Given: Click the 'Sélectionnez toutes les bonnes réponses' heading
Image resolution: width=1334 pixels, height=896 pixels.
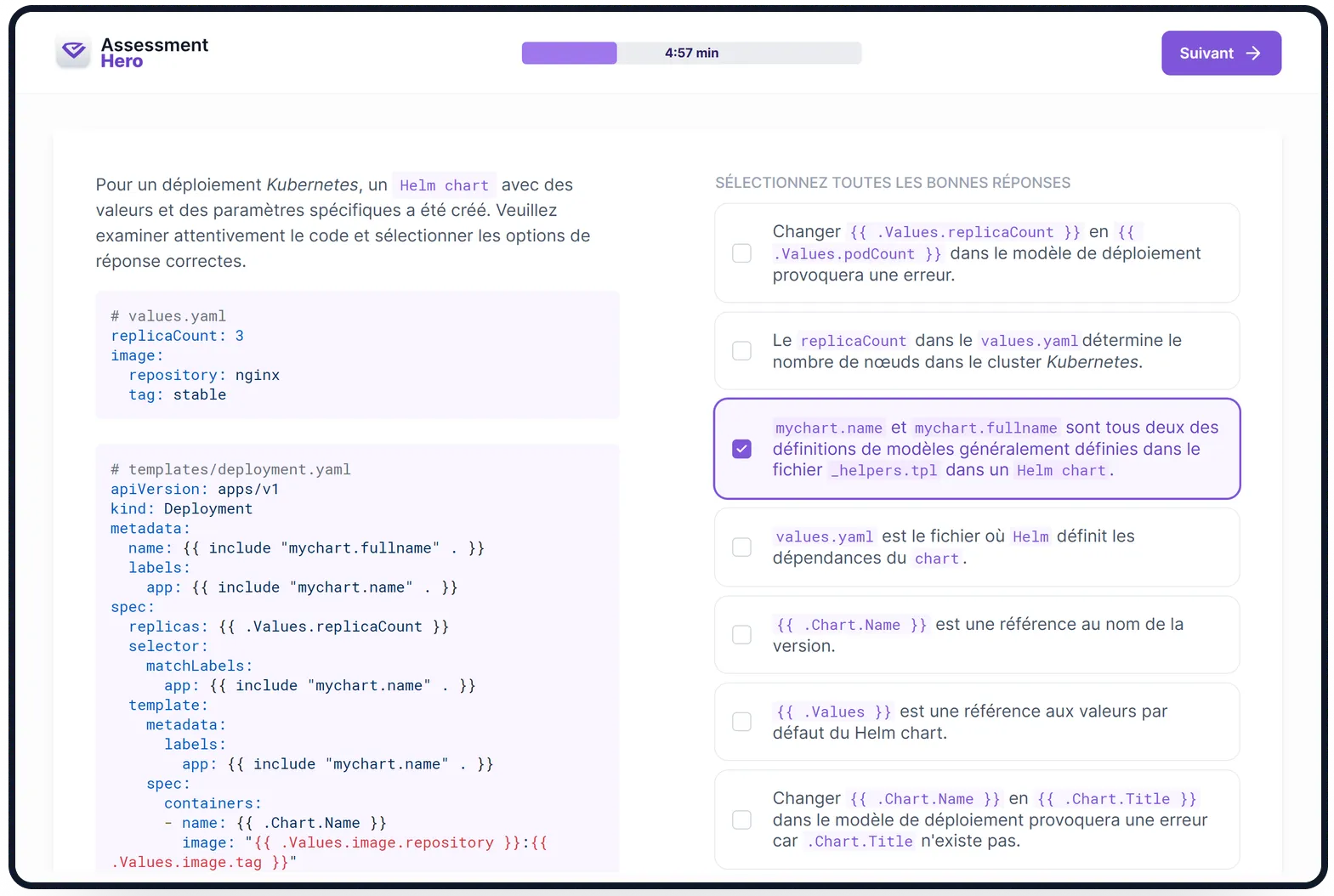Looking at the screenshot, I should pos(892,183).
